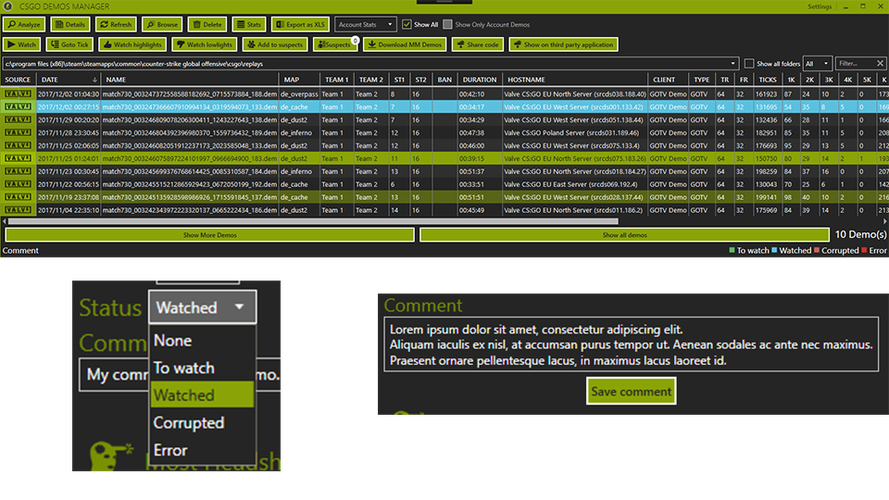
Task: Enable Show Only Account Demos
Action: click(x=447, y=24)
